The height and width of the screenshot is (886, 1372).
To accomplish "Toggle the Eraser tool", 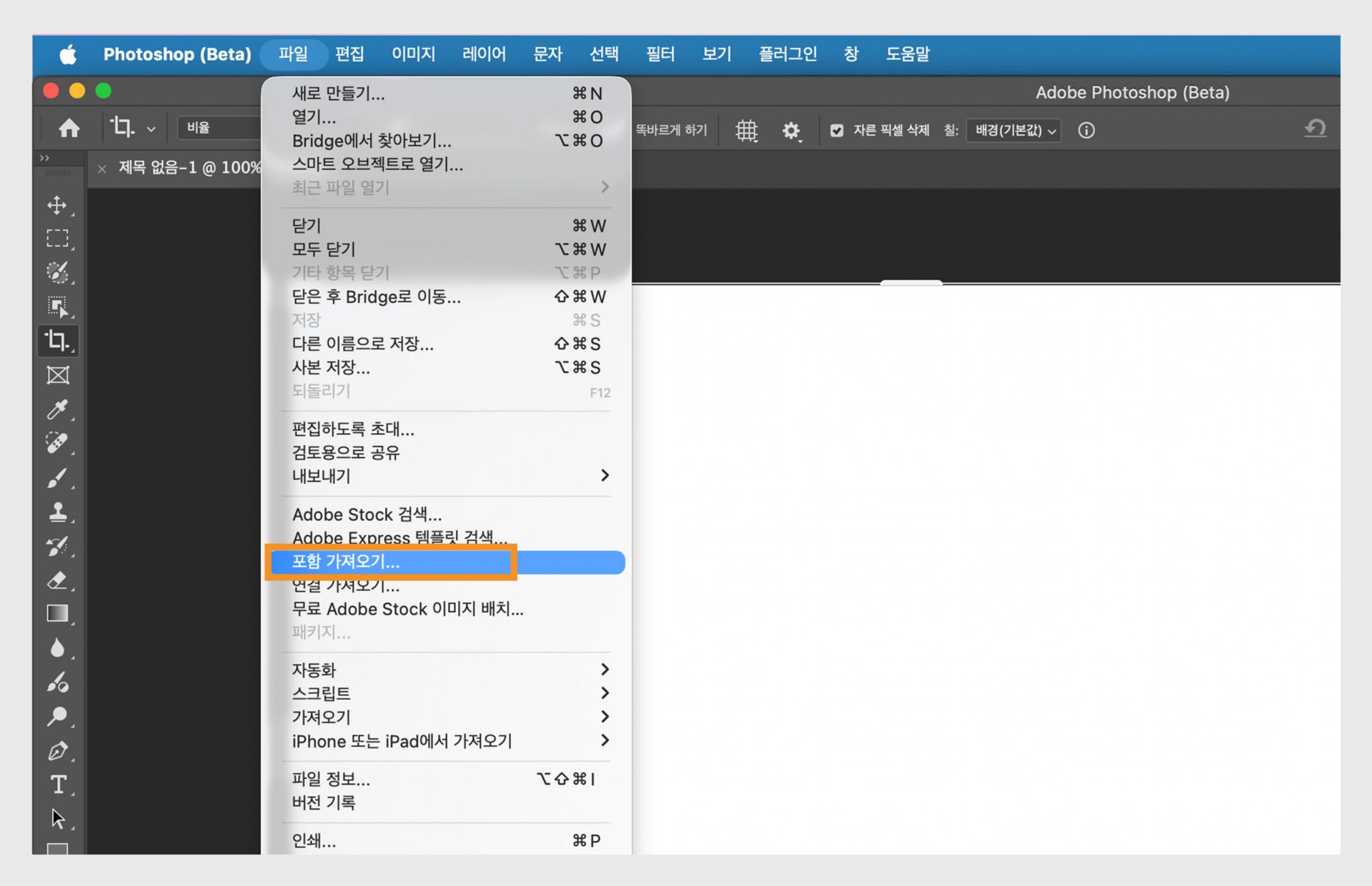I will 59,581.
